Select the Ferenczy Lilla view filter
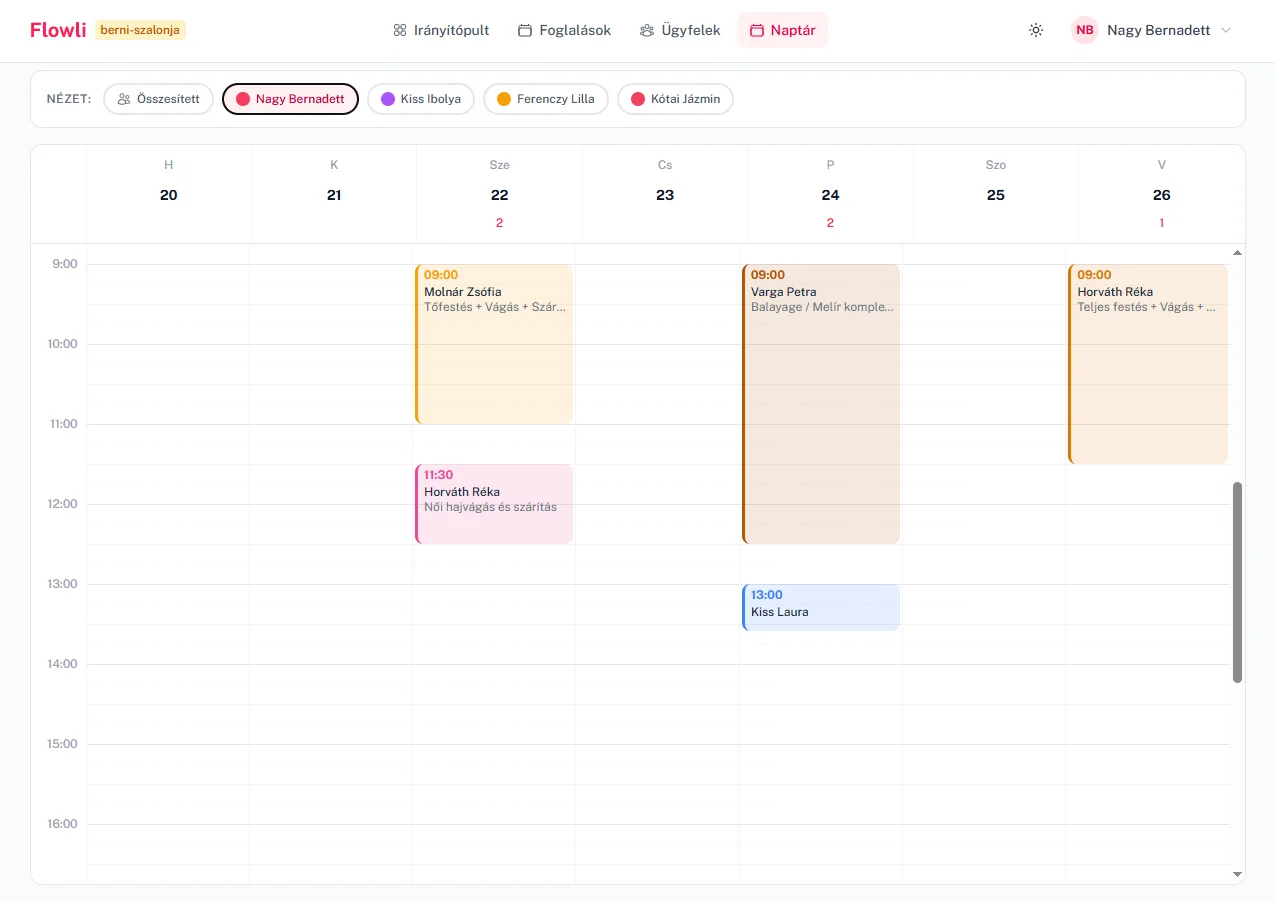The width and height of the screenshot is (1275, 902). point(546,99)
